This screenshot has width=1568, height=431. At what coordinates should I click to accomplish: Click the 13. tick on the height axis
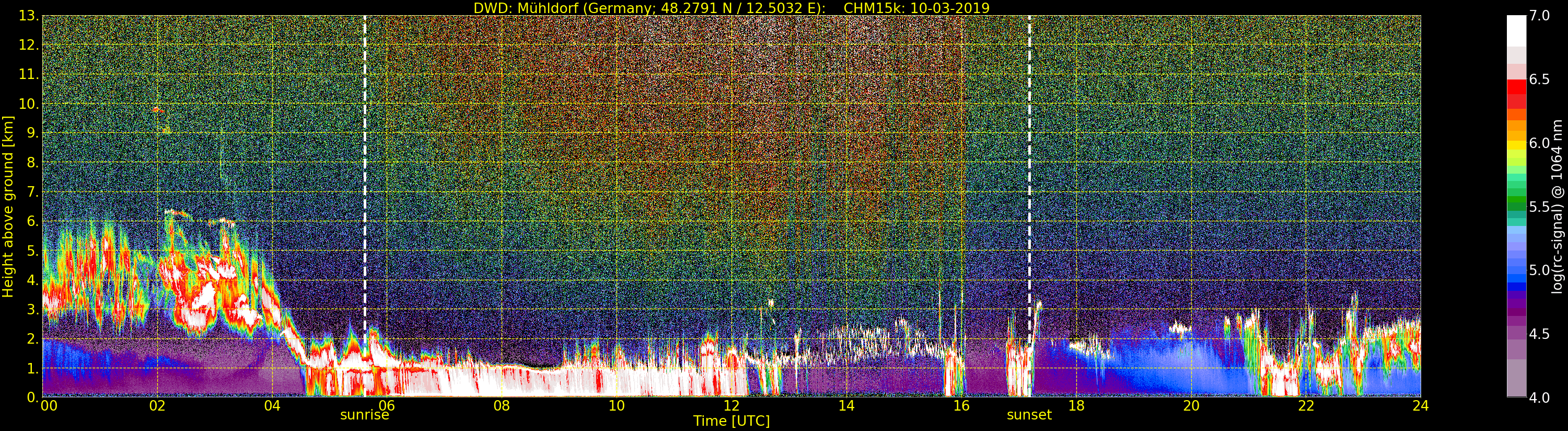[x=28, y=16]
